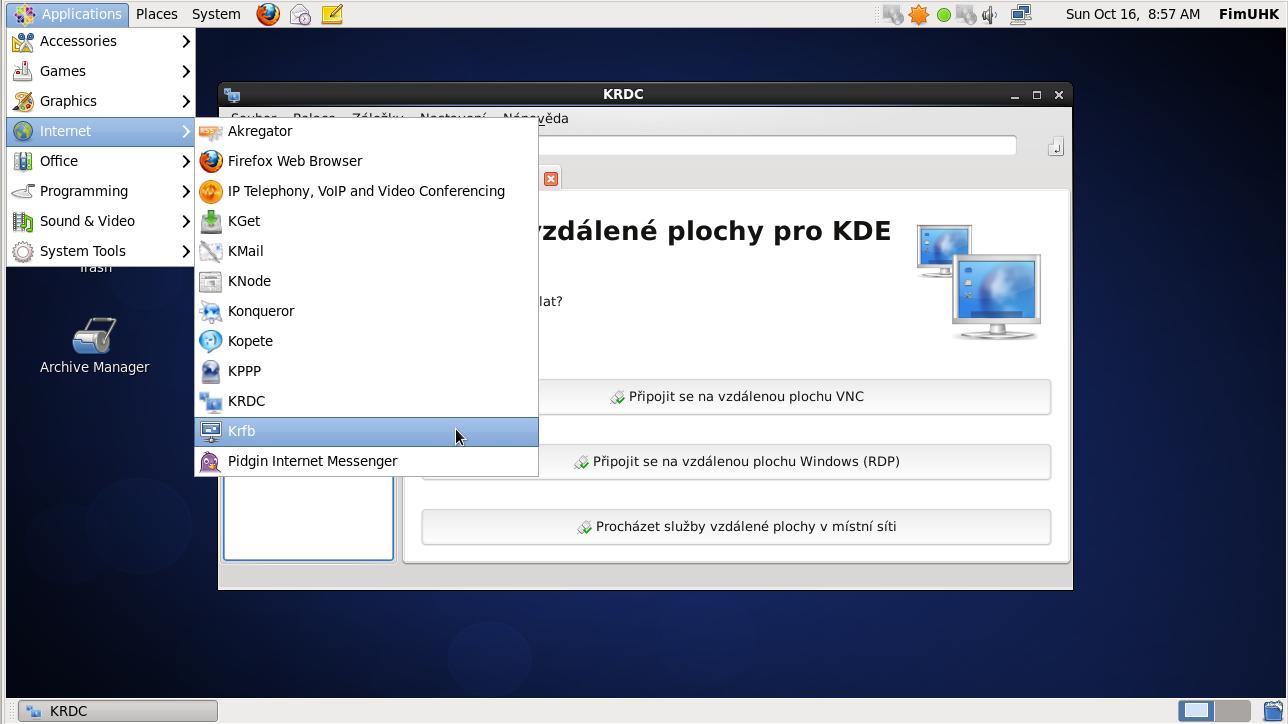Image resolution: width=1288 pixels, height=724 pixels.
Task: Click the go button beside address field
Action: [x=1055, y=147]
